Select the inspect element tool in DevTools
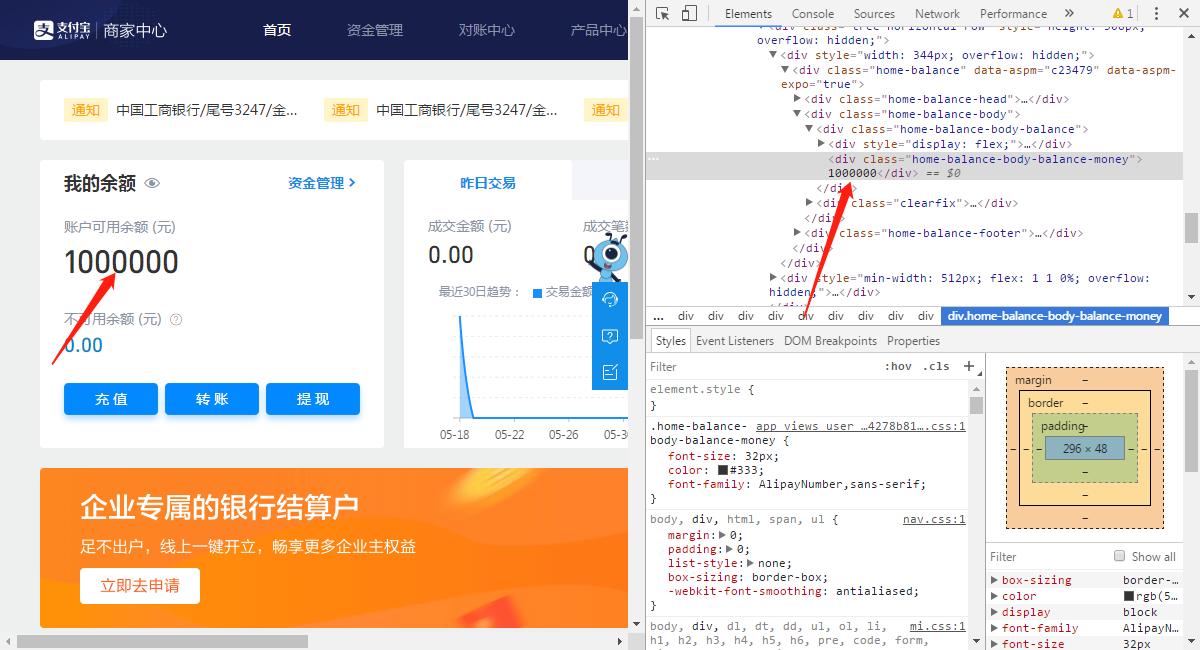The width and height of the screenshot is (1200, 650). coord(661,13)
